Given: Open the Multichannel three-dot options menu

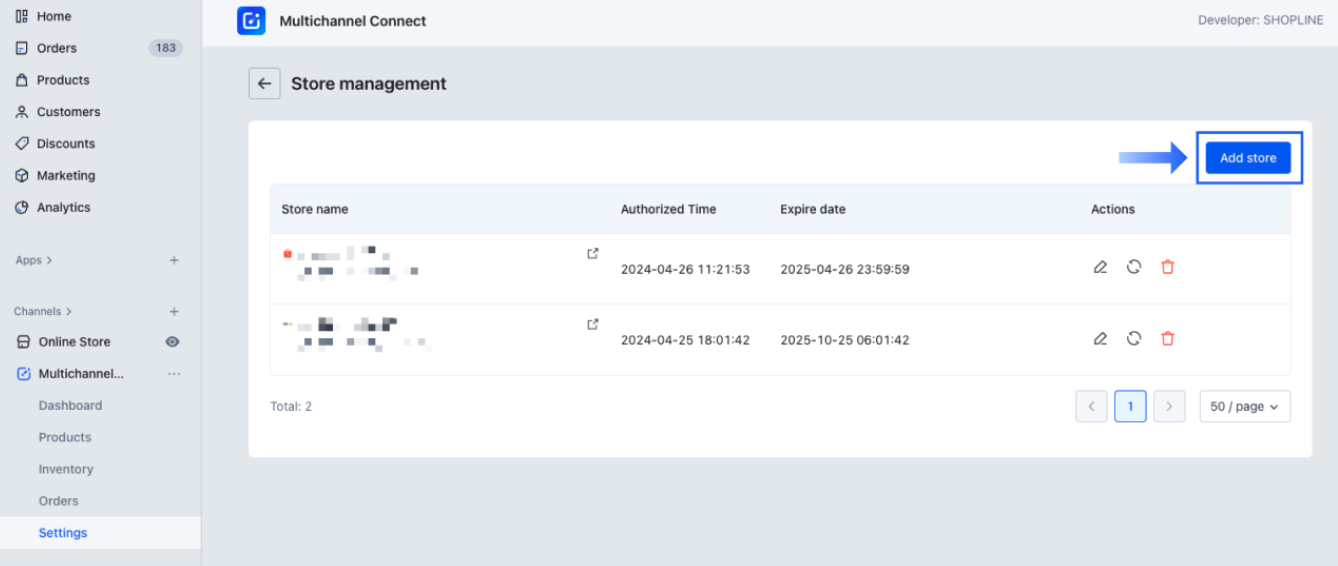Looking at the screenshot, I should 174,374.
